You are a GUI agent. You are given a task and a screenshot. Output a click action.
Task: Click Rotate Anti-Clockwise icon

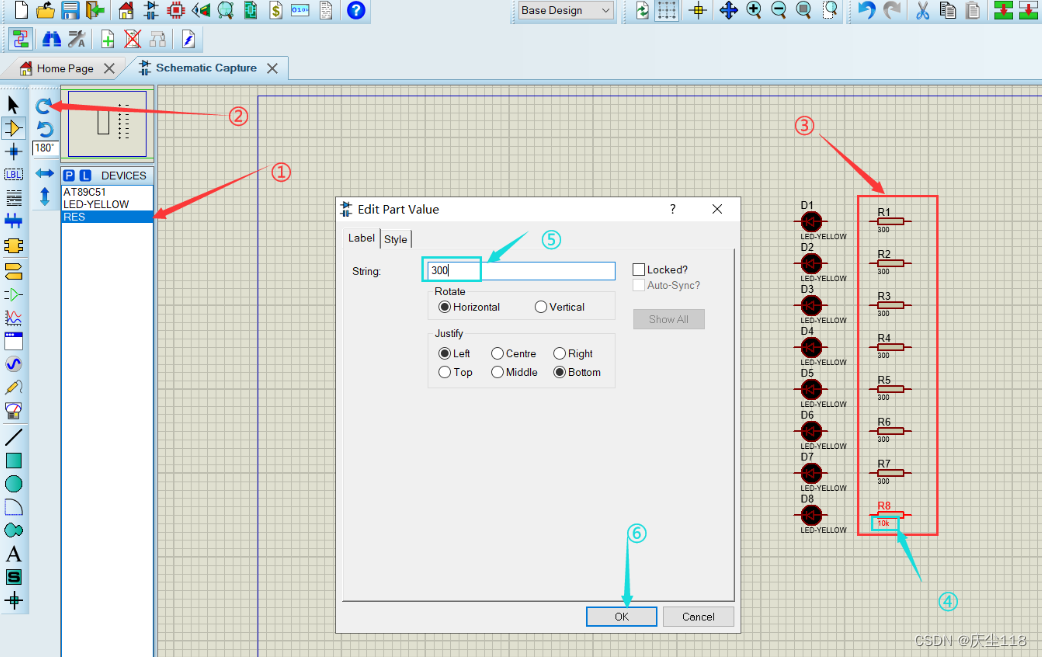(x=44, y=128)
